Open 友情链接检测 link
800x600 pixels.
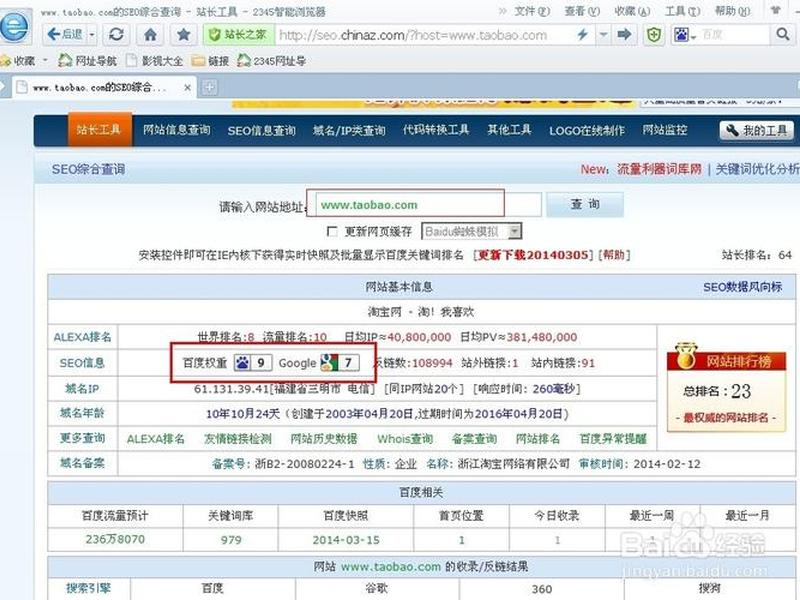pos(238,439)
